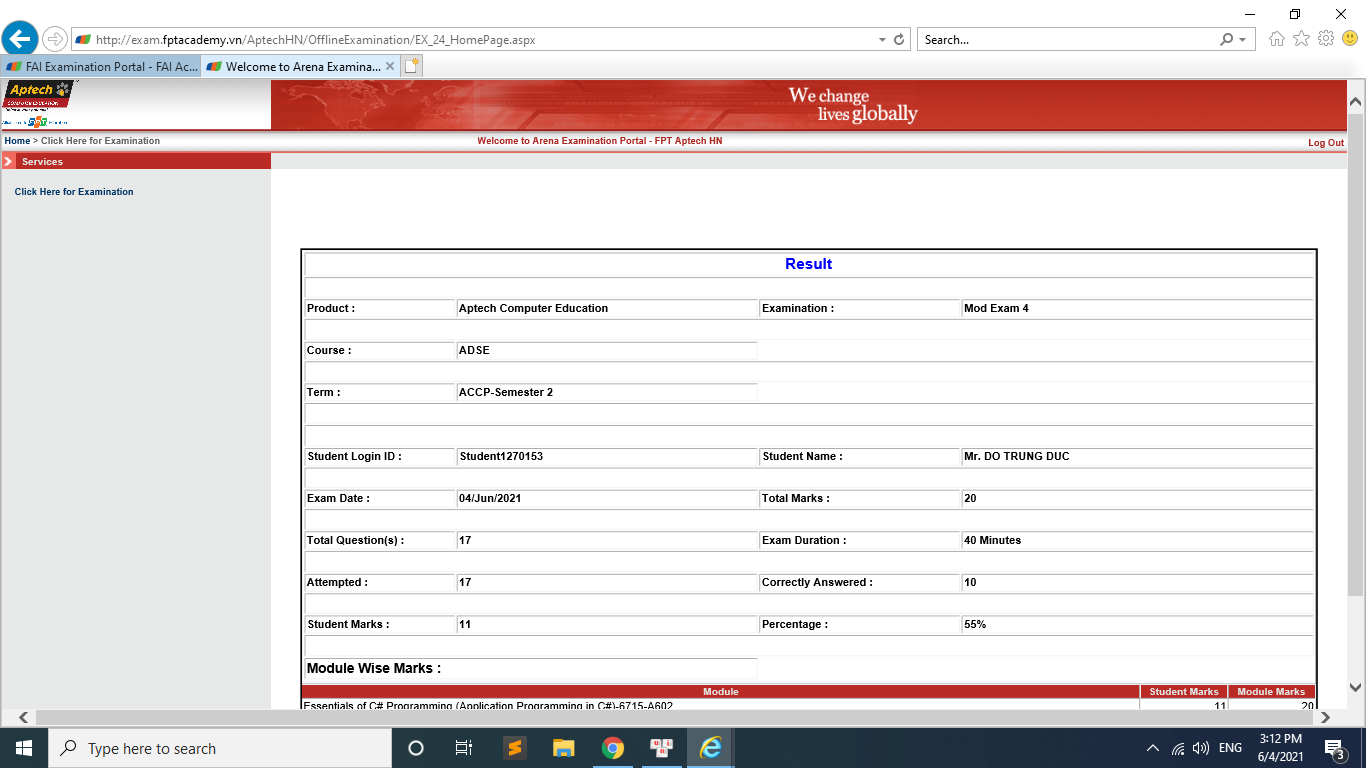Open Favorites with the star icon
The height and width of the screenshot is (768, 1366).
(x=1301, y=39)
